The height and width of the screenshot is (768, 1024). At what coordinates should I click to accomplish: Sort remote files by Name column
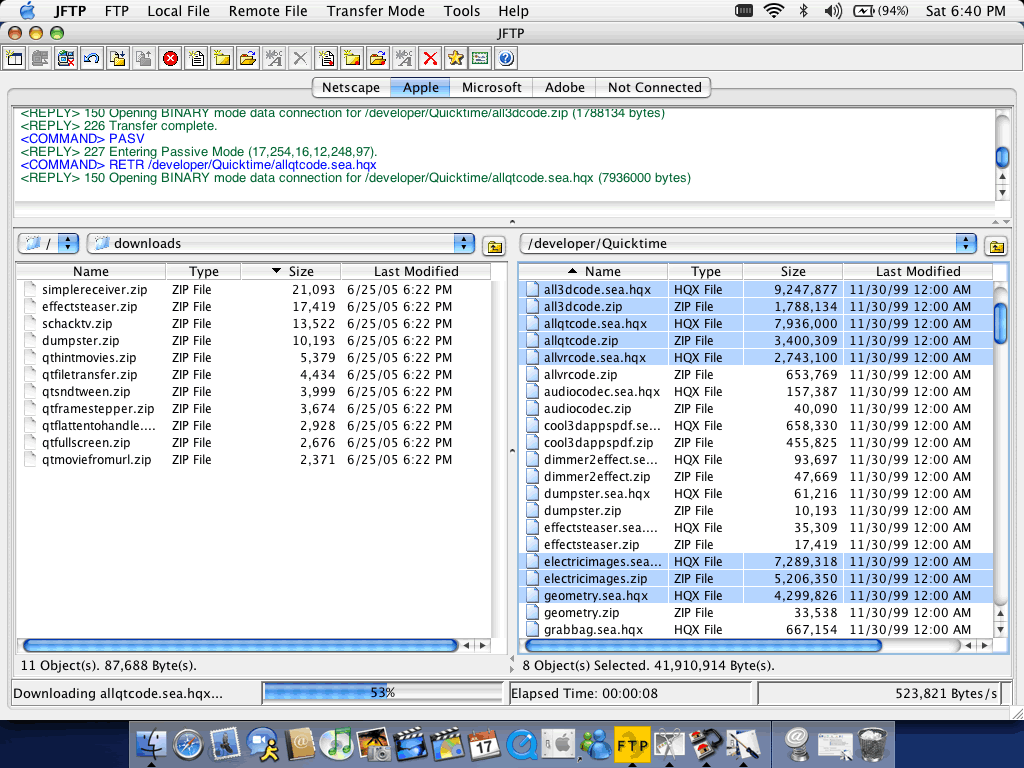click(594, 271)
